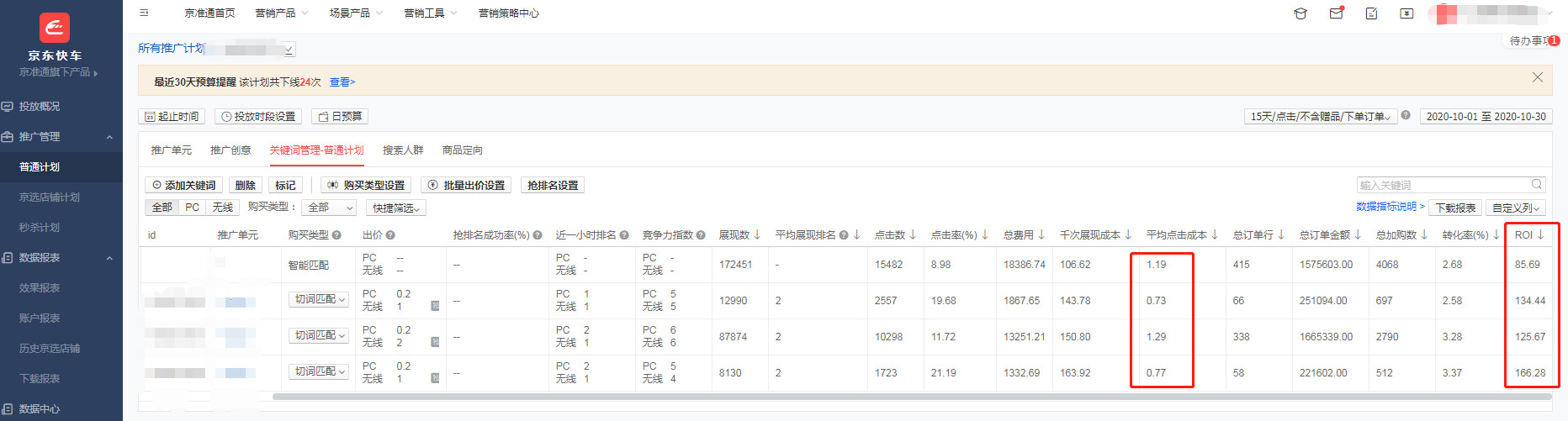Image resolution: width=1568 pixels, height=421 pixels.
Task: Click the 添加关键词 button
Action: pos(183,186)
